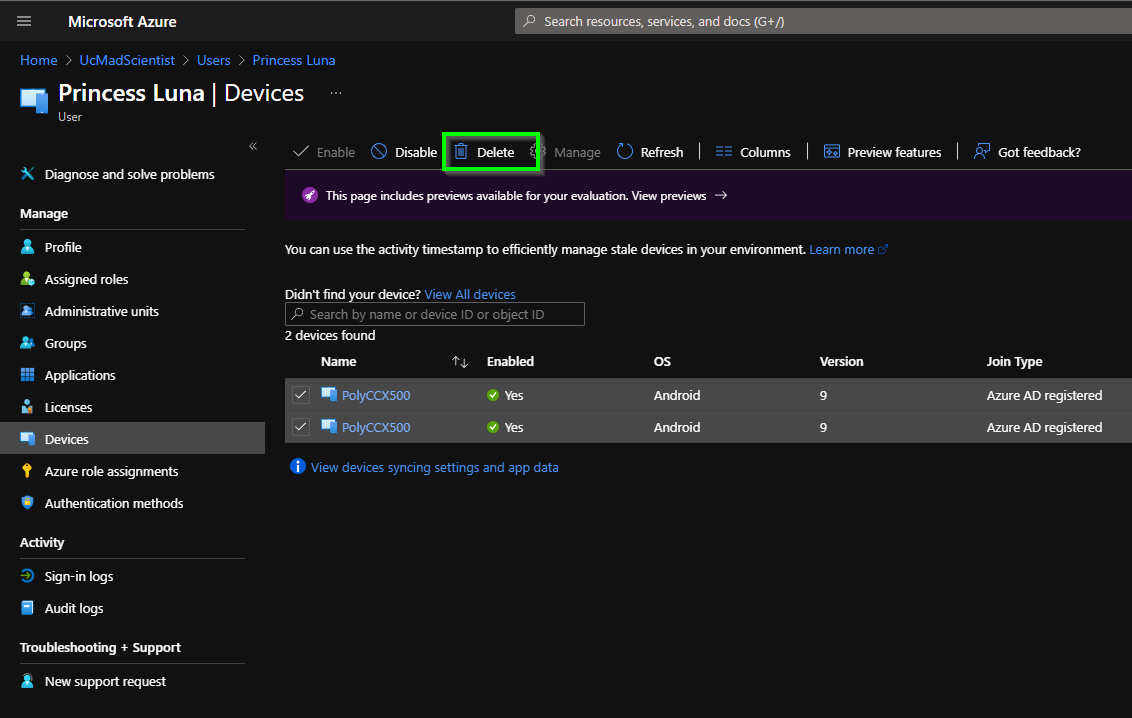Open the Applications section
The width and height of the screenshot is (1132, 718).
(80, 375)
